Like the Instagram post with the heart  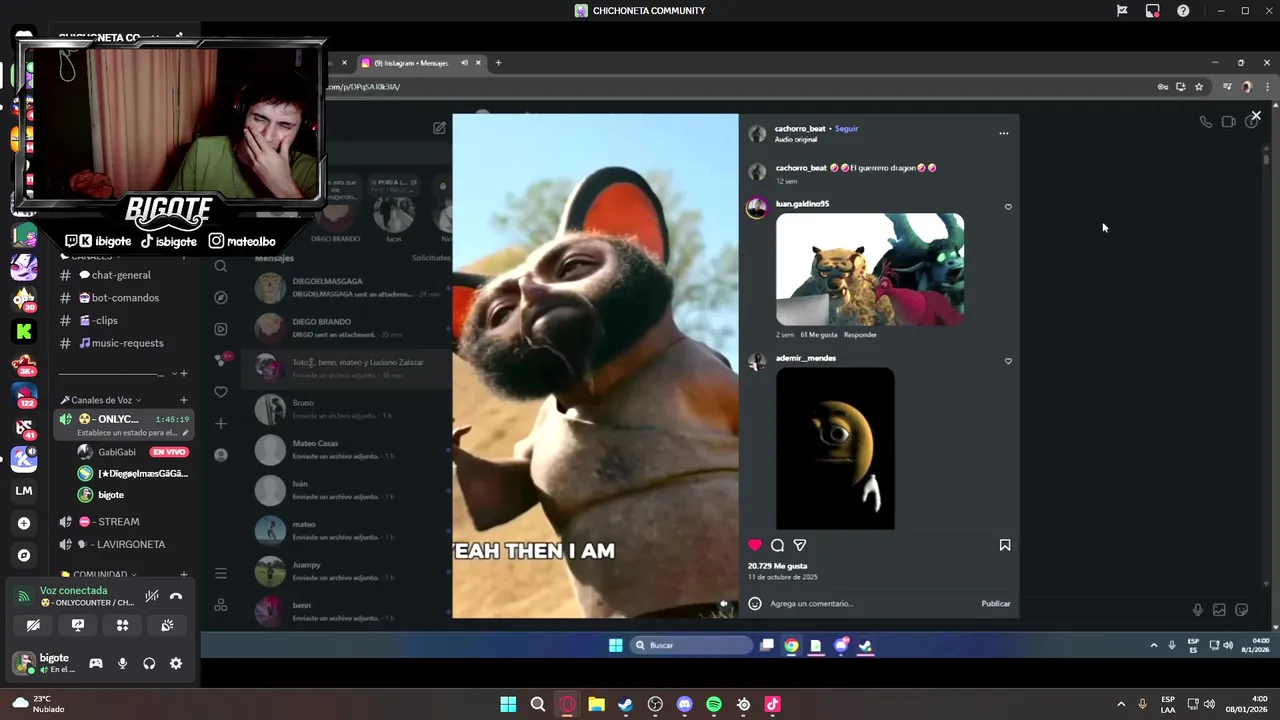[x=755, y=545]
